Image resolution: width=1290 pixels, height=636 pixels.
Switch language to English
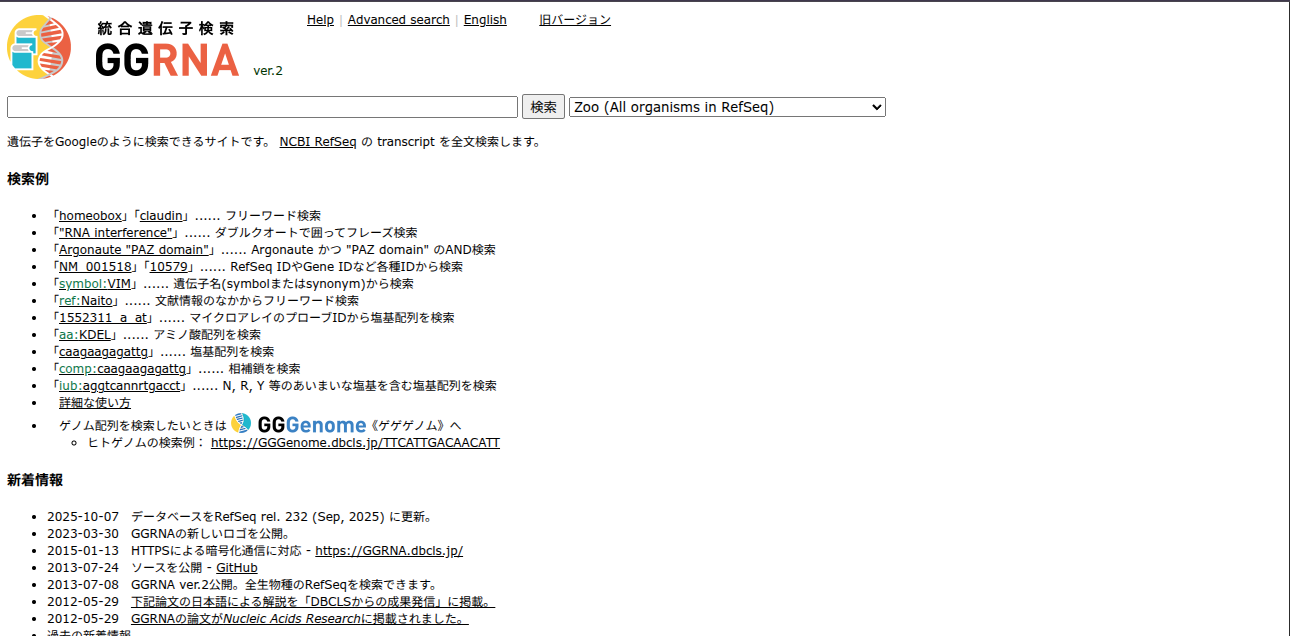coord(485,20)
